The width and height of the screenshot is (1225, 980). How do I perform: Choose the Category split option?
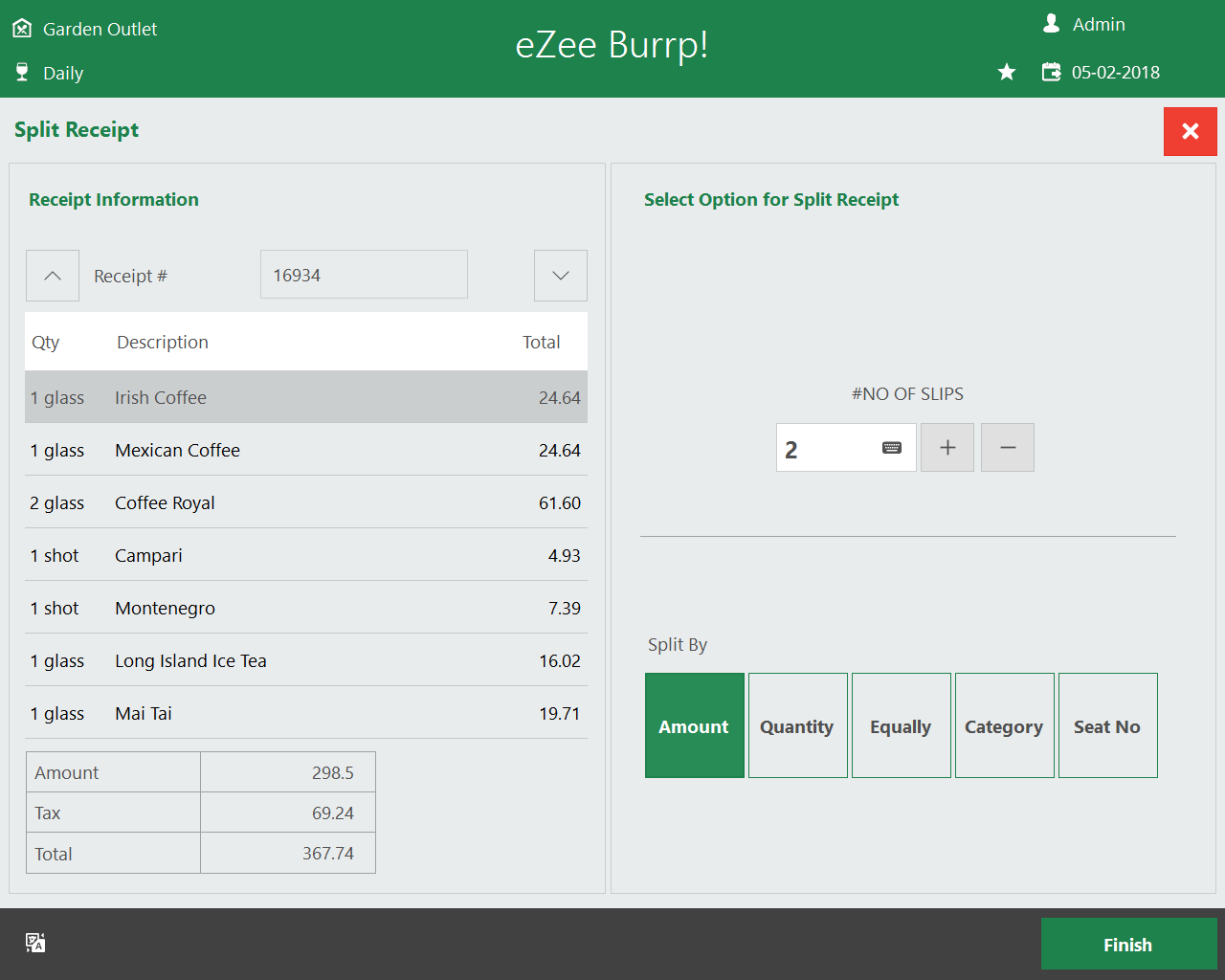click(1004, 725)
